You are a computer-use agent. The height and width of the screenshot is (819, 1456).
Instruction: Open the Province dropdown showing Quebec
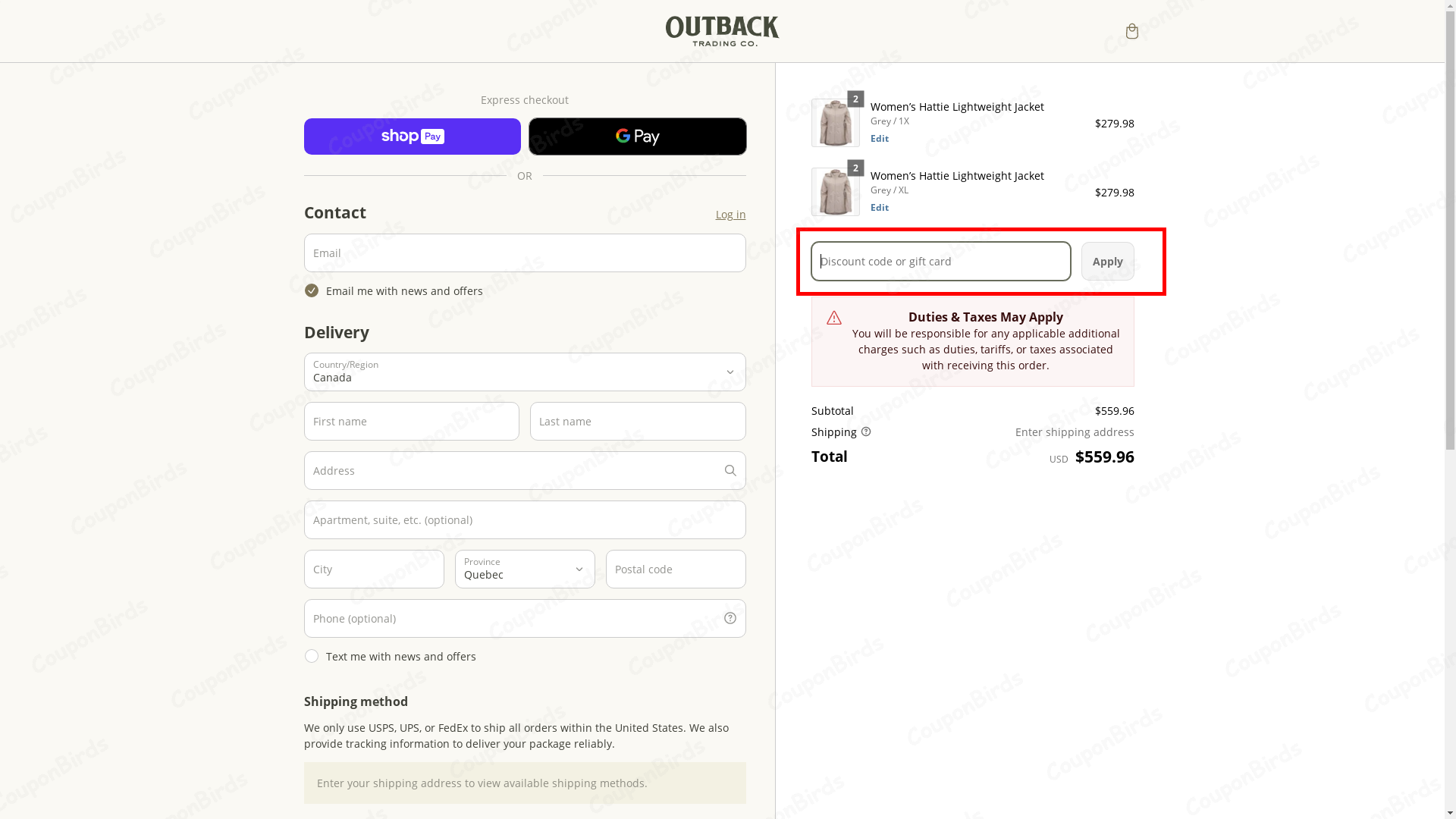524,569
